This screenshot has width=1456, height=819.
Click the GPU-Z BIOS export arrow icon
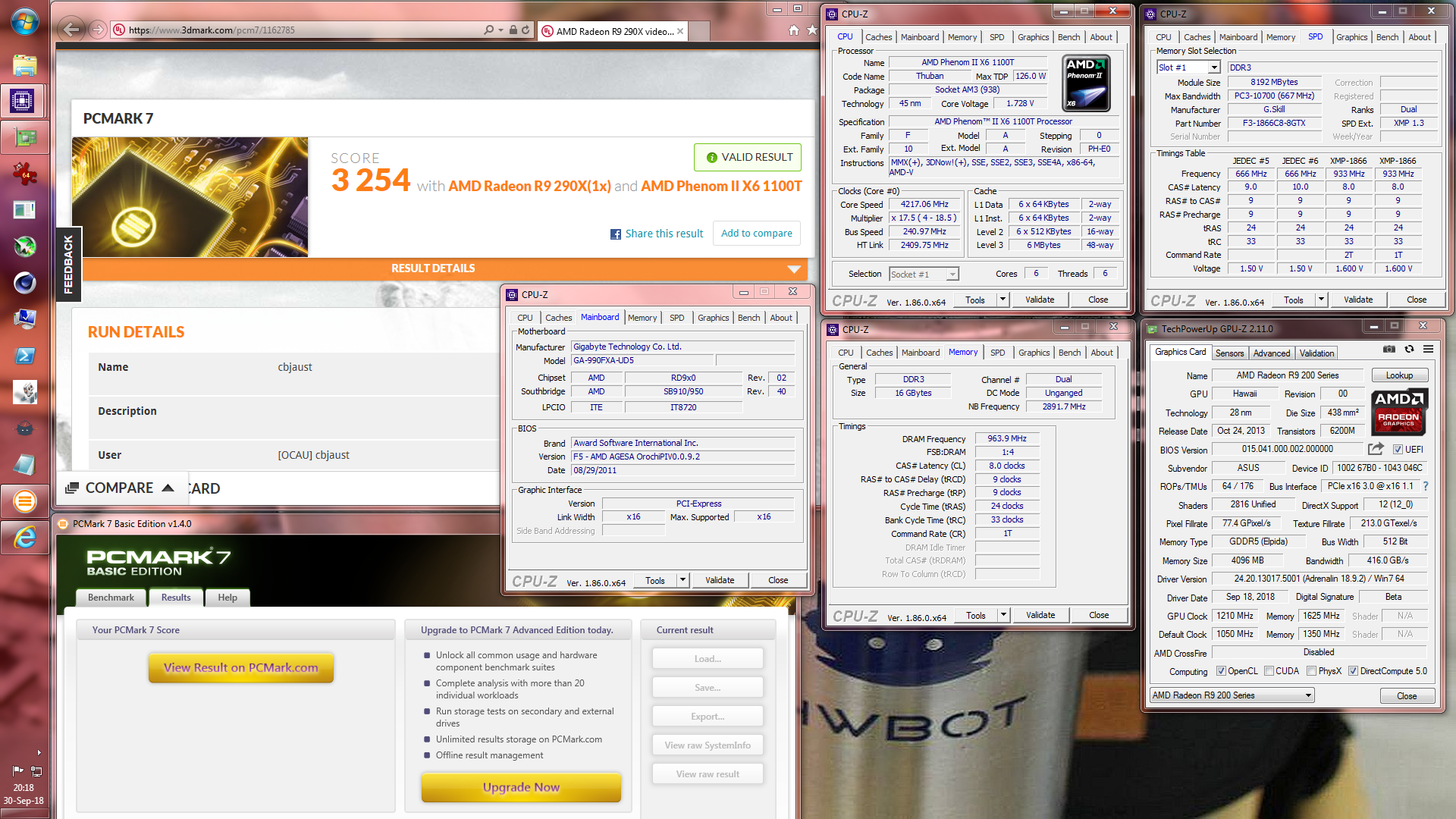tap(1376, 449)
